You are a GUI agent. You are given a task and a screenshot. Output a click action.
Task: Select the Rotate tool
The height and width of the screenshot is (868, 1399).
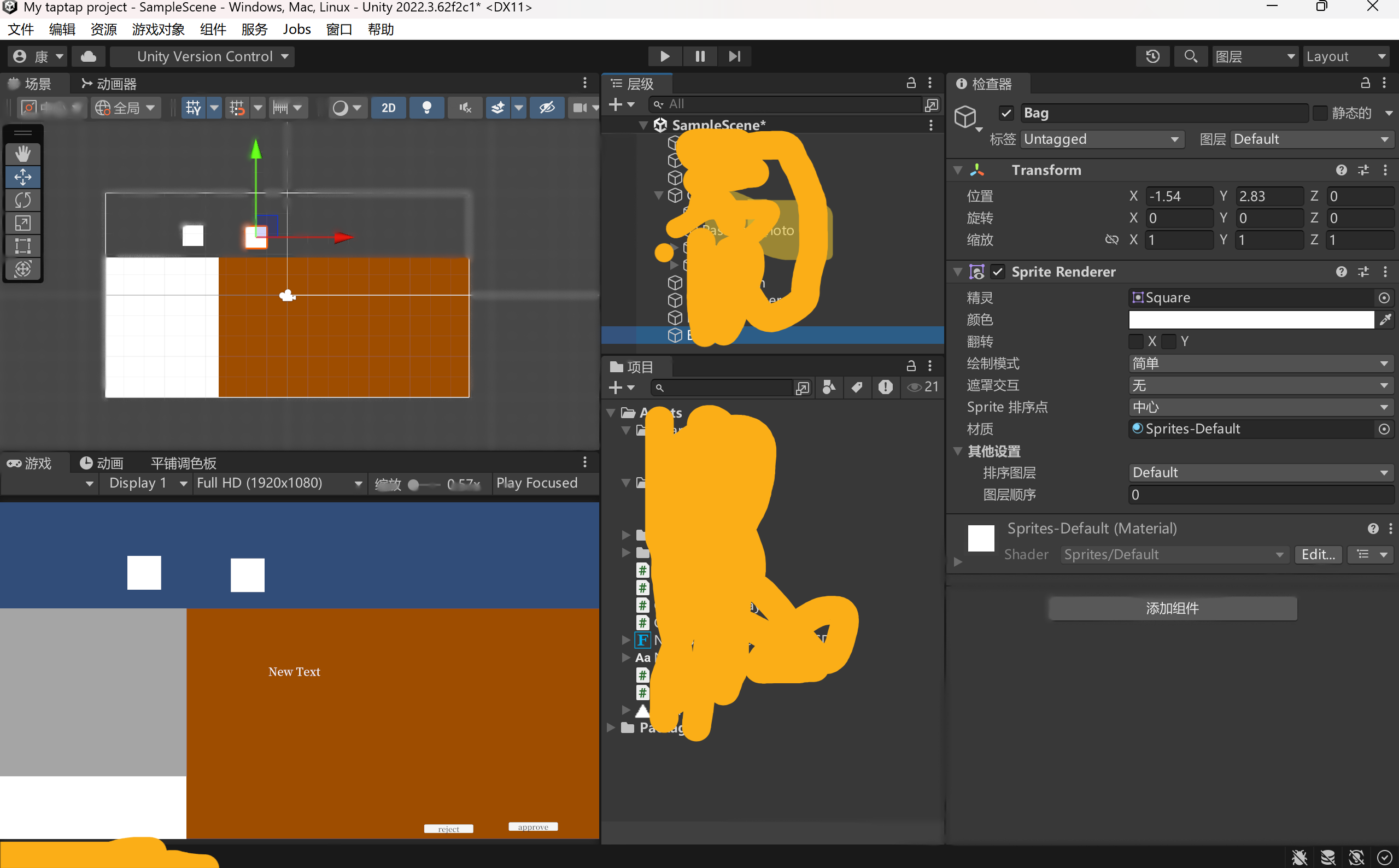click(x=23, y=200)
